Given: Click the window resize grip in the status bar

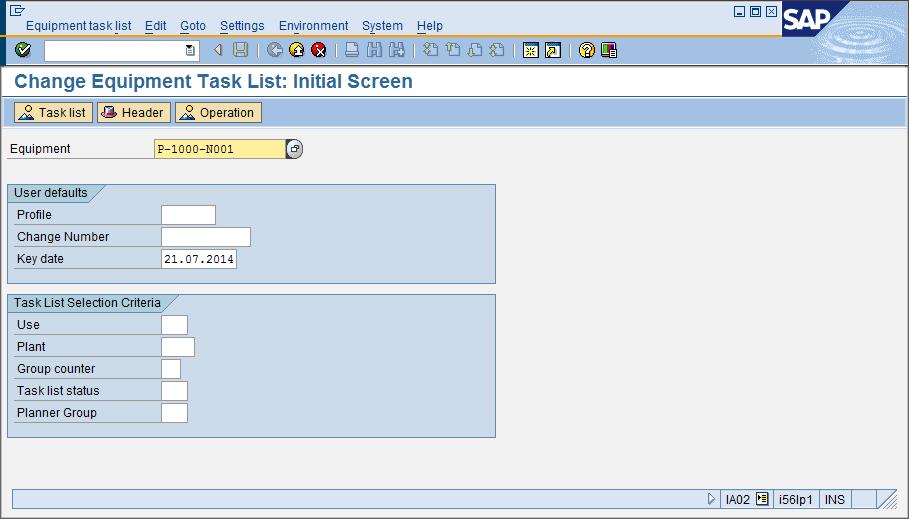Looking at the screenshot, I should (x=887, y=499).
